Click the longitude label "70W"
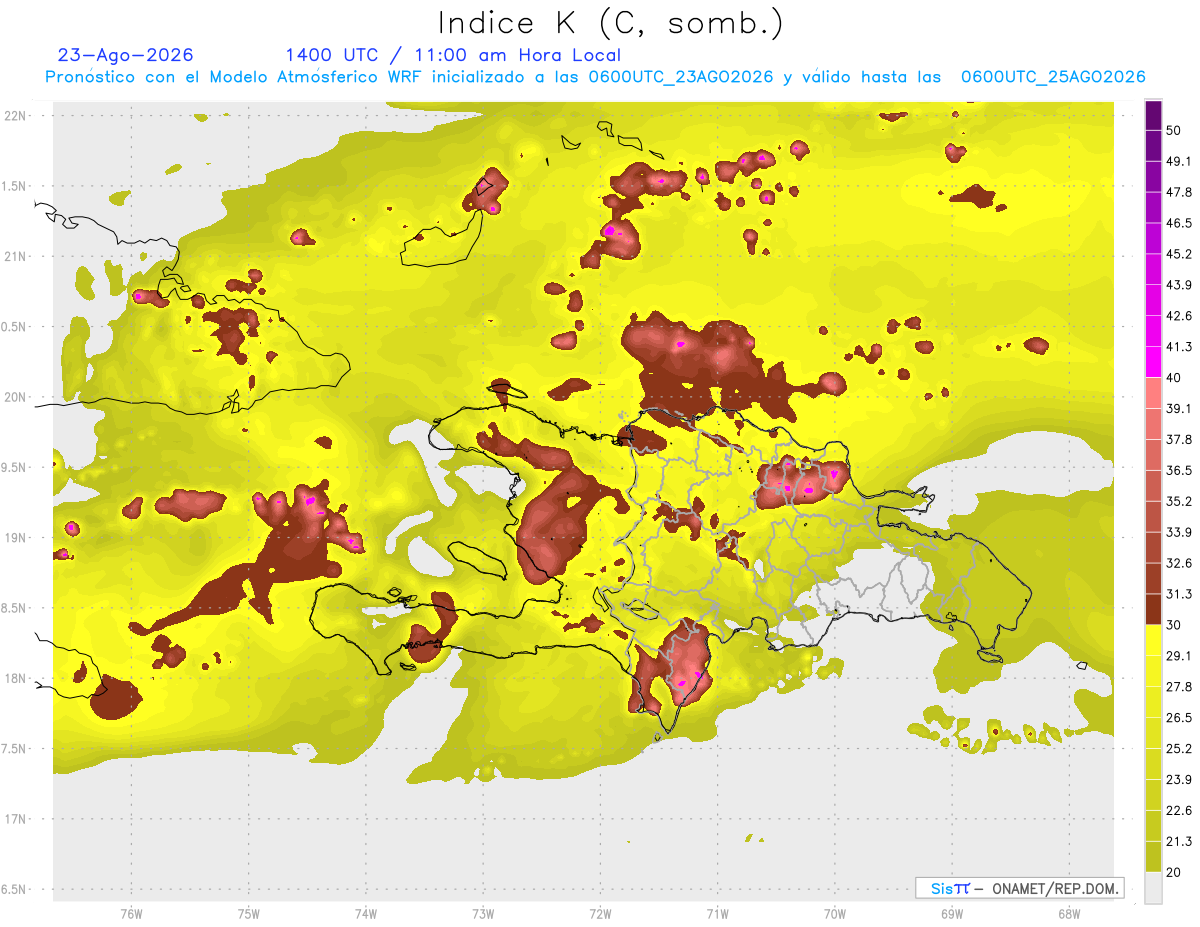 coord(835,914)
